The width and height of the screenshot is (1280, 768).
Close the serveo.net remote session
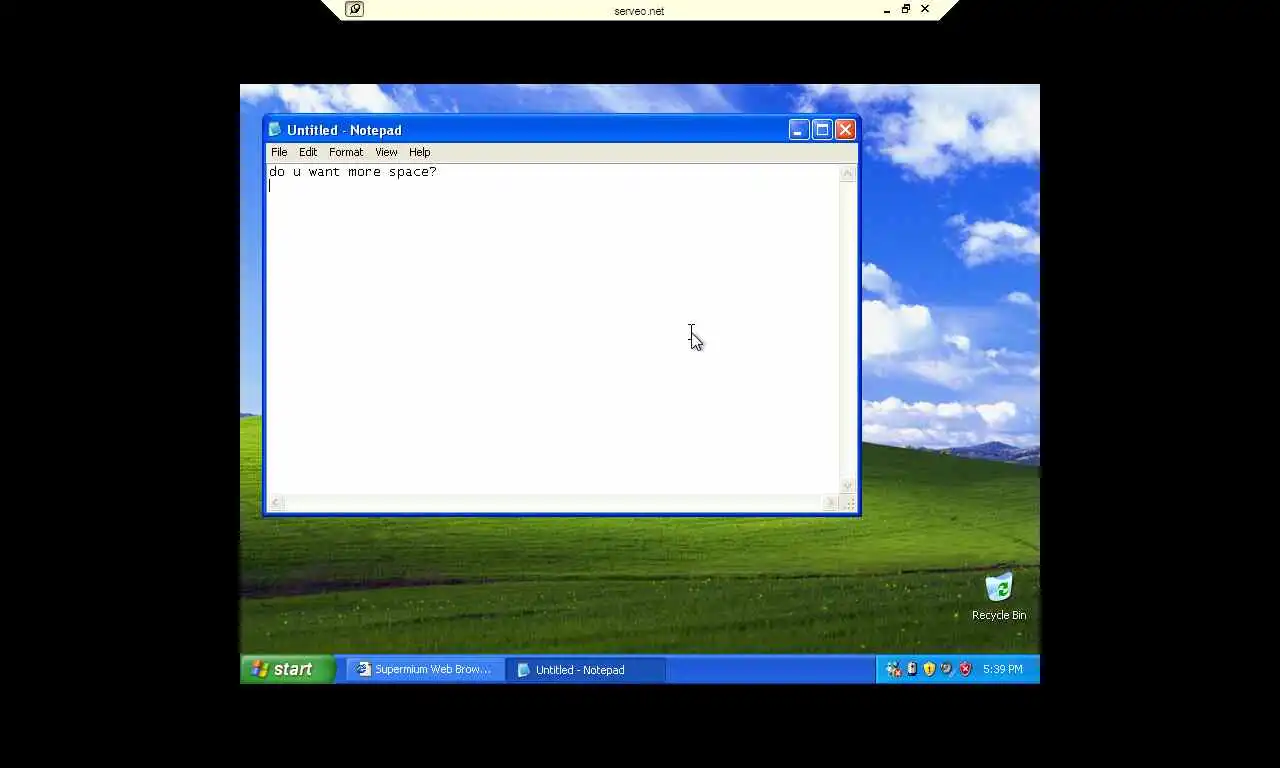[925, 9]
